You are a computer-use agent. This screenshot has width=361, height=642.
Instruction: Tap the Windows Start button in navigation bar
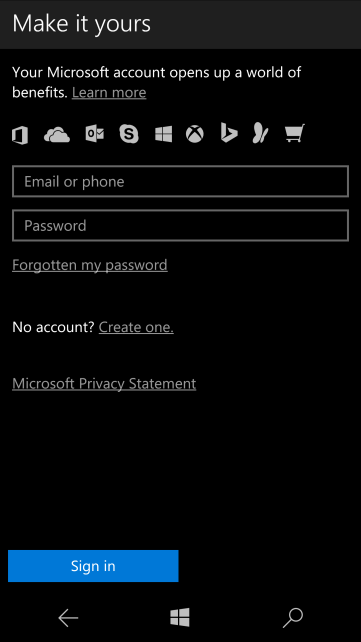(x=180, y=617)
